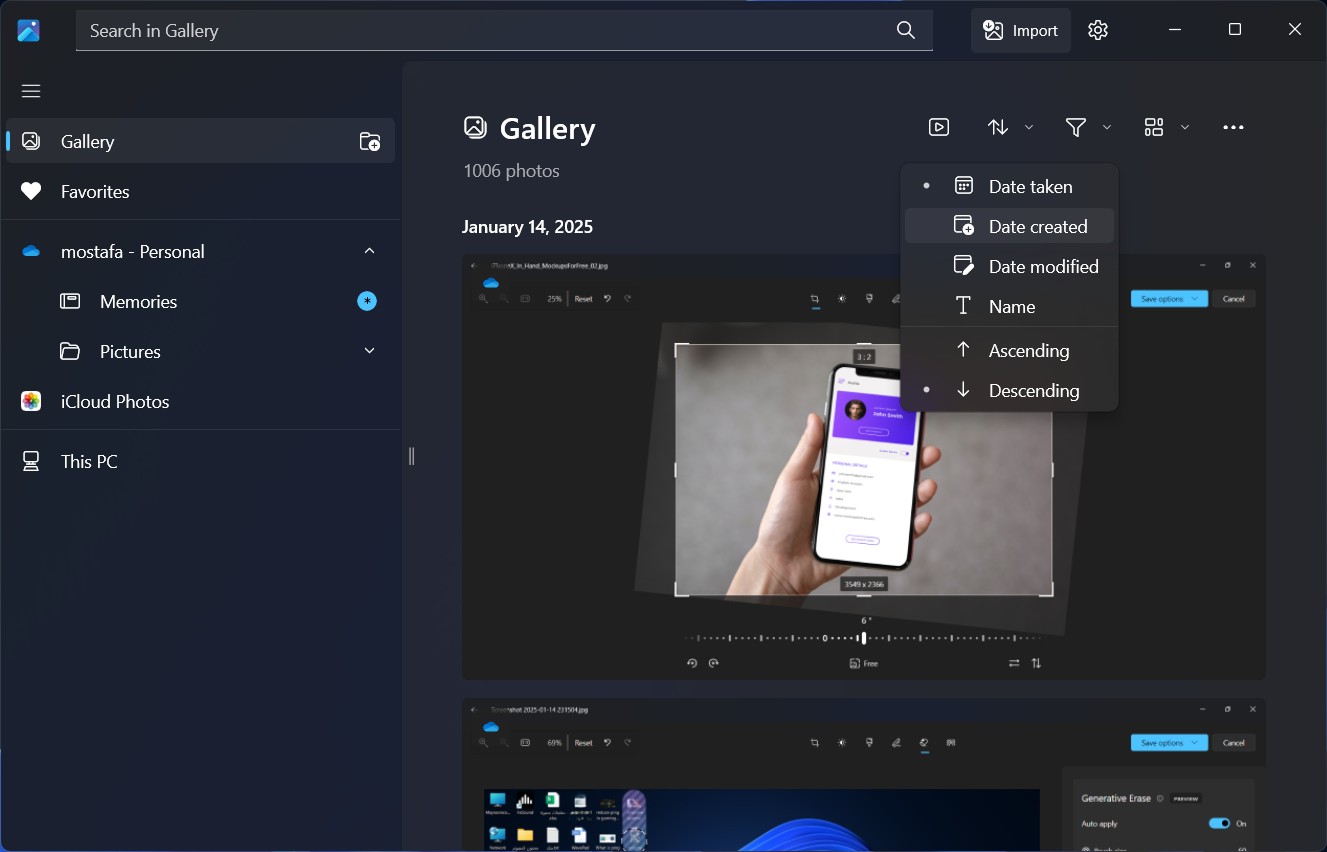Open Photos settings via the gear icon
Viewport: 1327px width, 852px height.
(x=1097, y=30)
